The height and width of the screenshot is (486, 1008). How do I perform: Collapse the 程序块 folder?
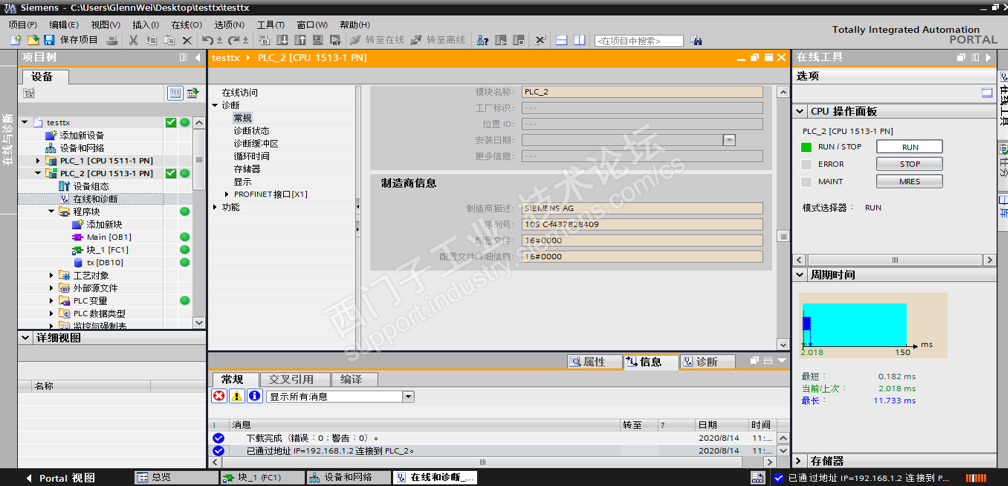(x=51, y=211)
